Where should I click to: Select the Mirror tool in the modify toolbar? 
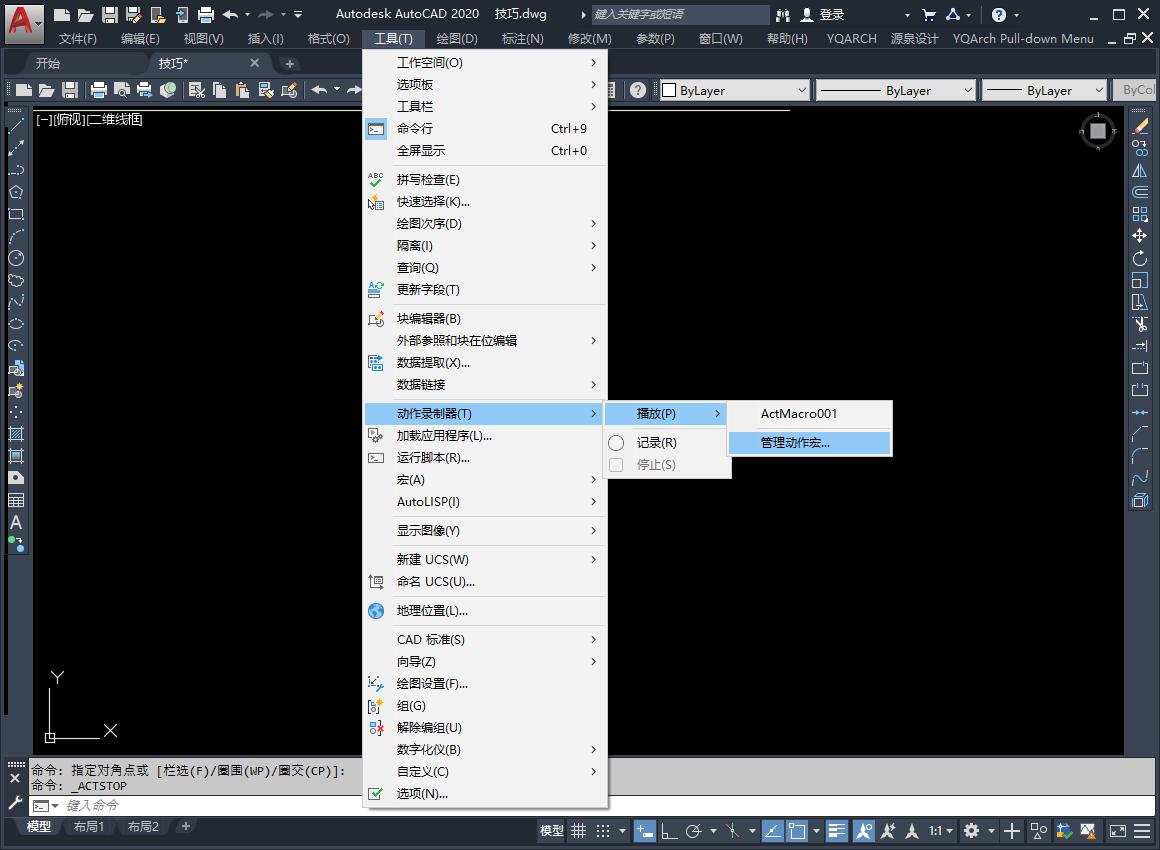[x=1140, y=171]
